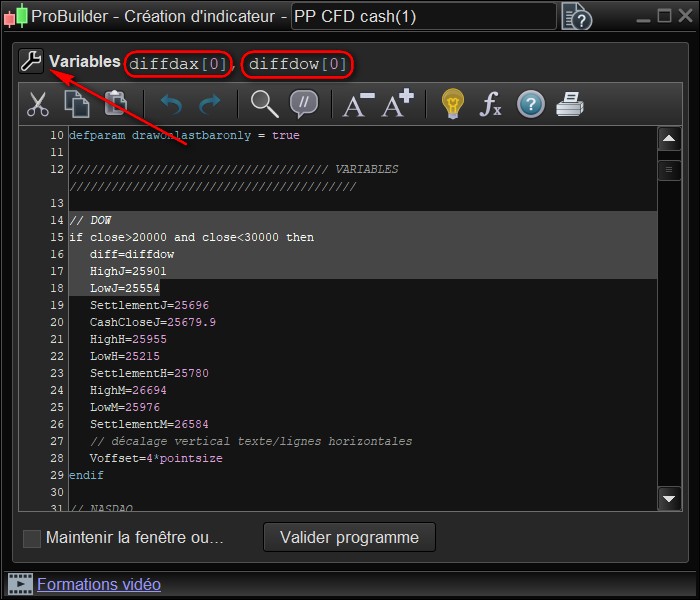Click the Paste clipboard icon
Viewport: 700px width, 600px height.
click(x=116, y=103)
